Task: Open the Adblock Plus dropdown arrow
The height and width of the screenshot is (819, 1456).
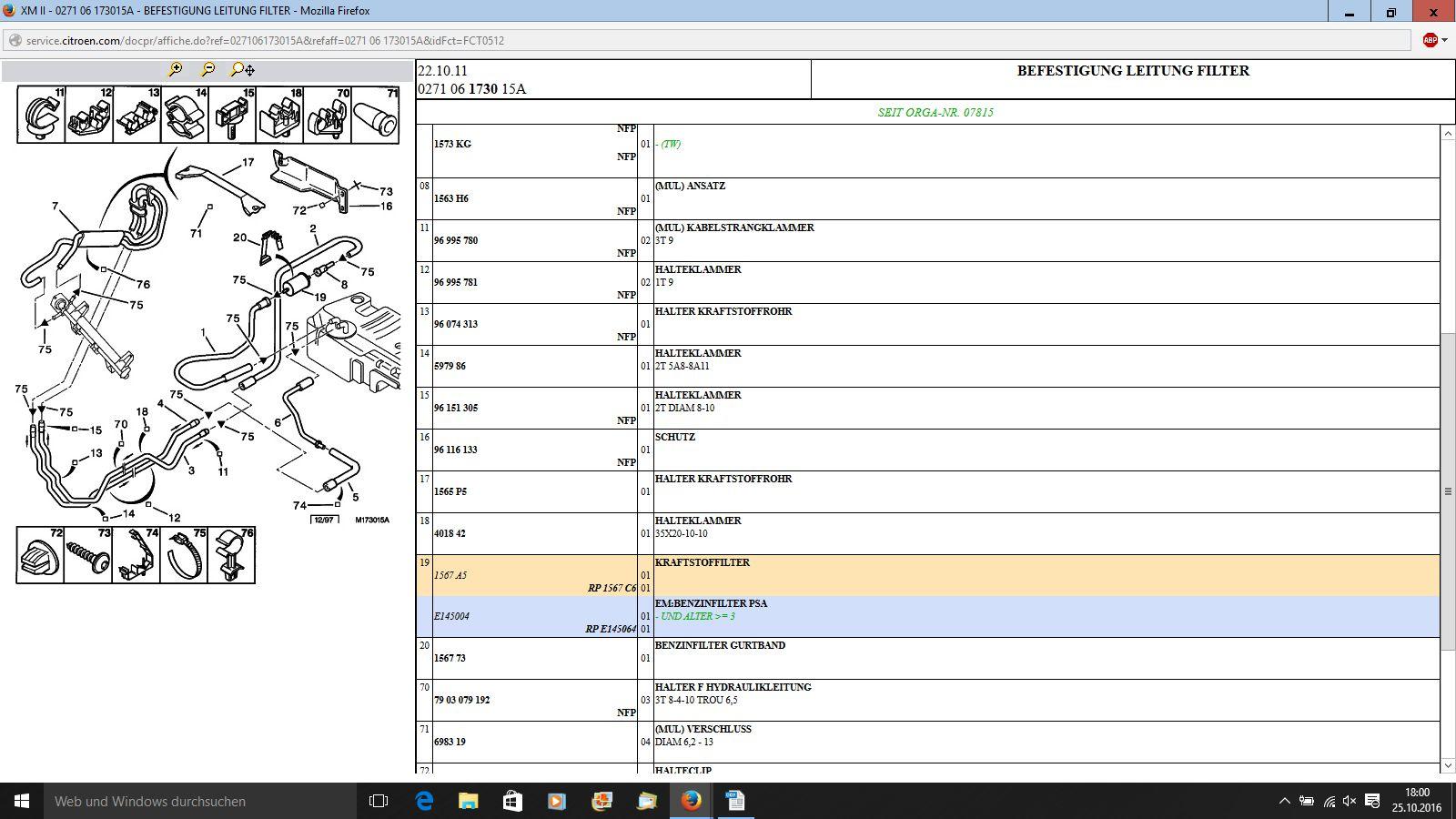Action: pos(1444,40)
